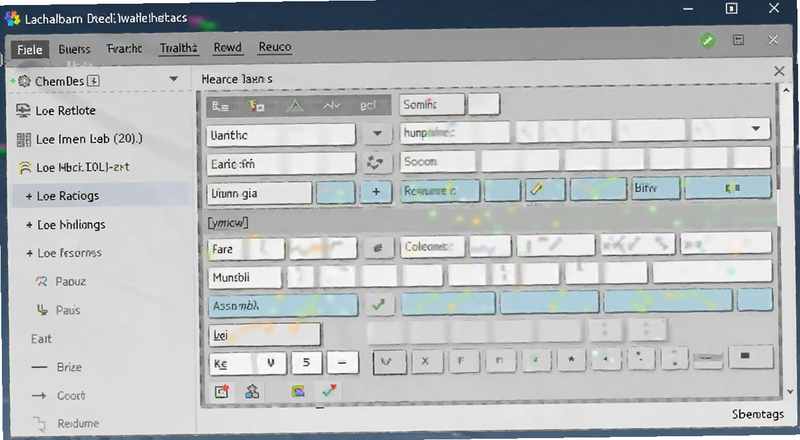Image resolution: width=800 pixels, height=440 pixels.
Task: Click the blue Rewurre r button
Action: coord(440,191)
